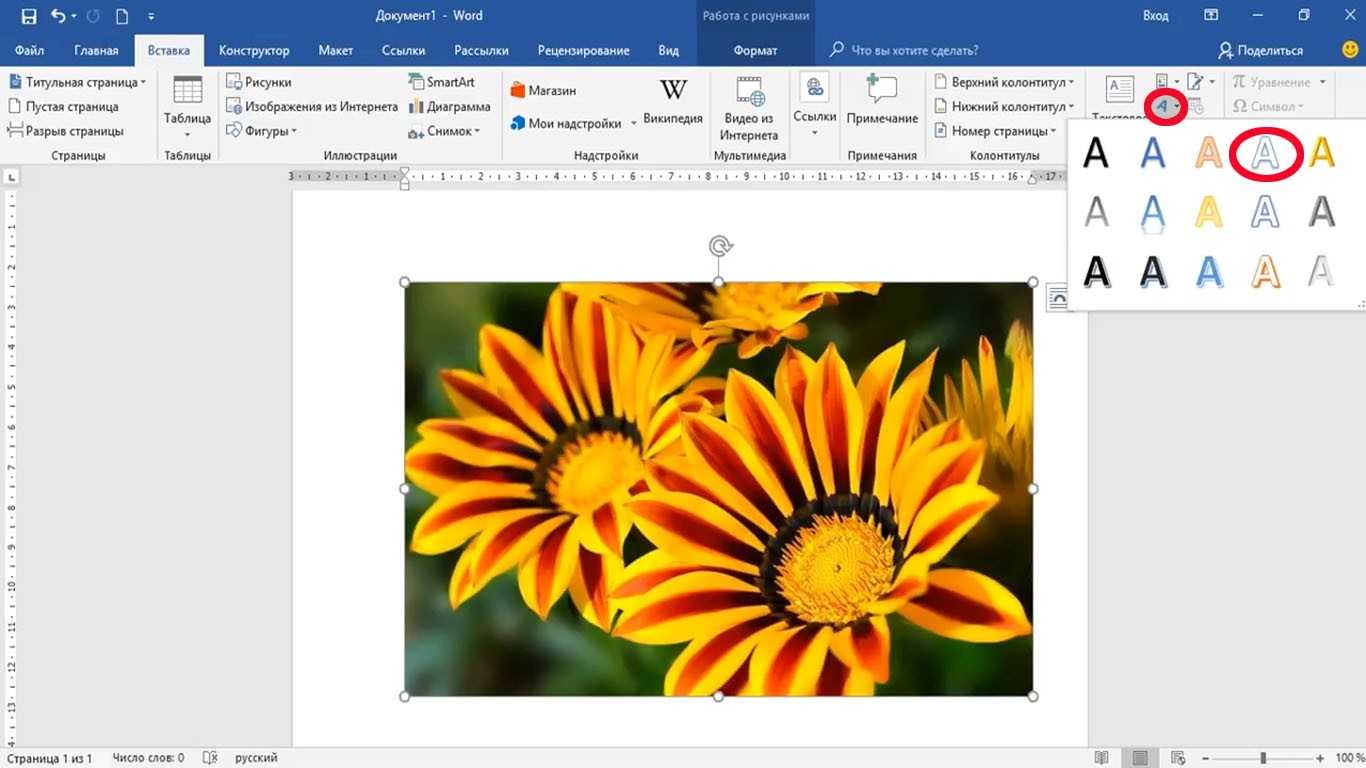The height and width of the screenshot is (768, 1366).
Task: Insert pictures via Рисунки
Action: pyautogui.click(x=259, y=82)
